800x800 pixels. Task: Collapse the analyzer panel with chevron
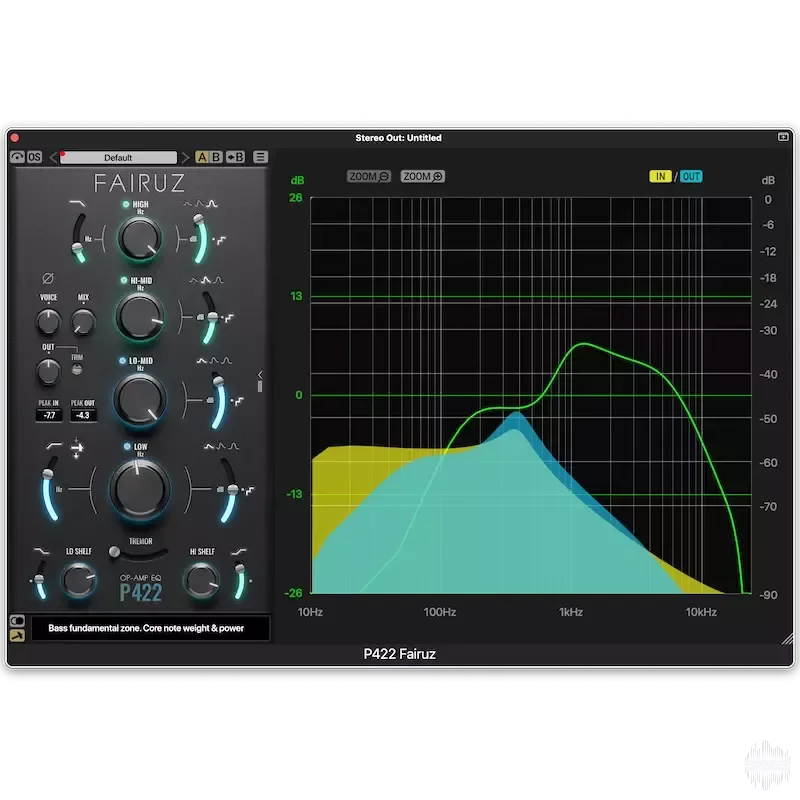tap(260, 375)
